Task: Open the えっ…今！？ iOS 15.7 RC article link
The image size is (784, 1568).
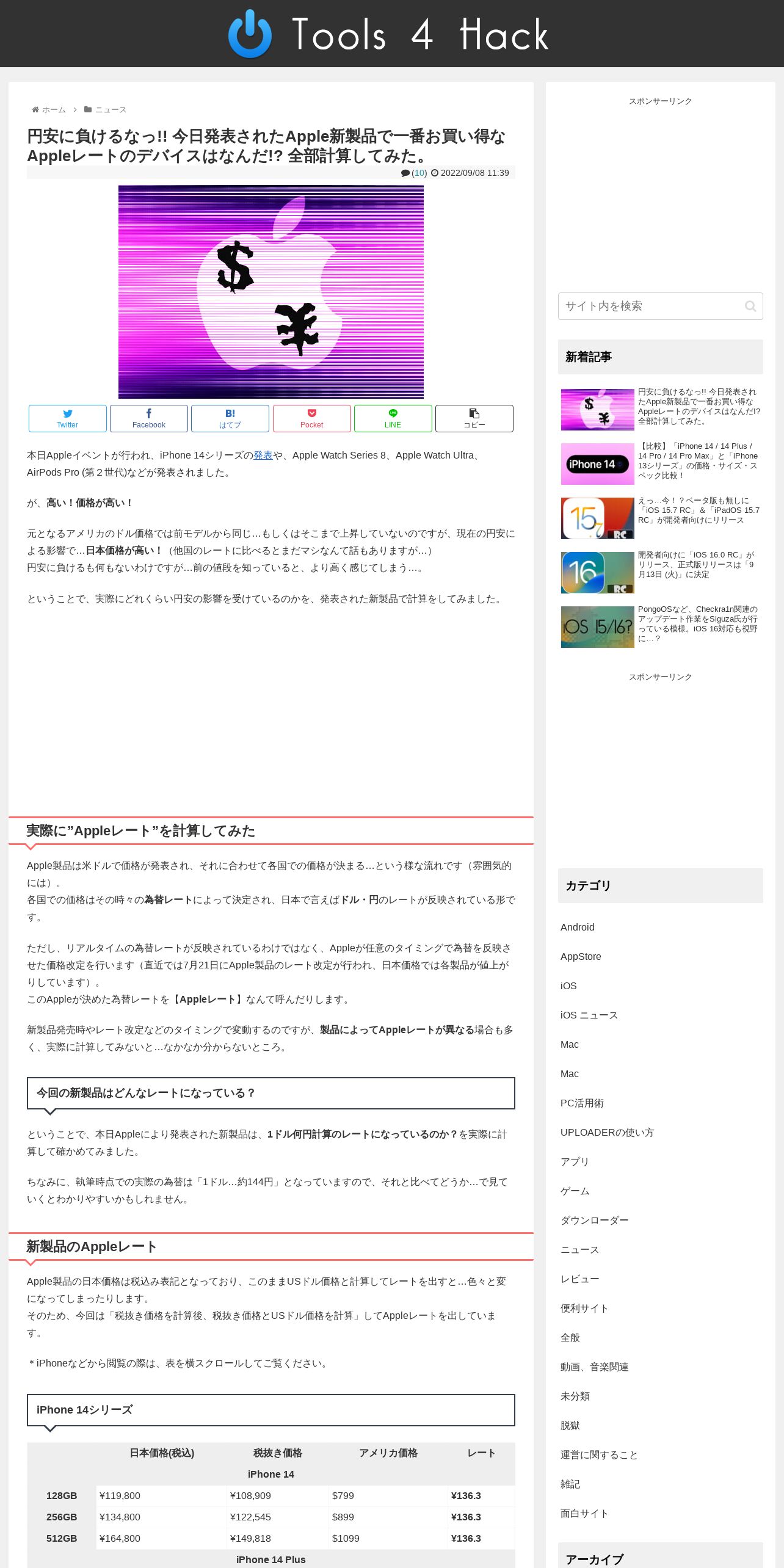Action: [699, 510]
